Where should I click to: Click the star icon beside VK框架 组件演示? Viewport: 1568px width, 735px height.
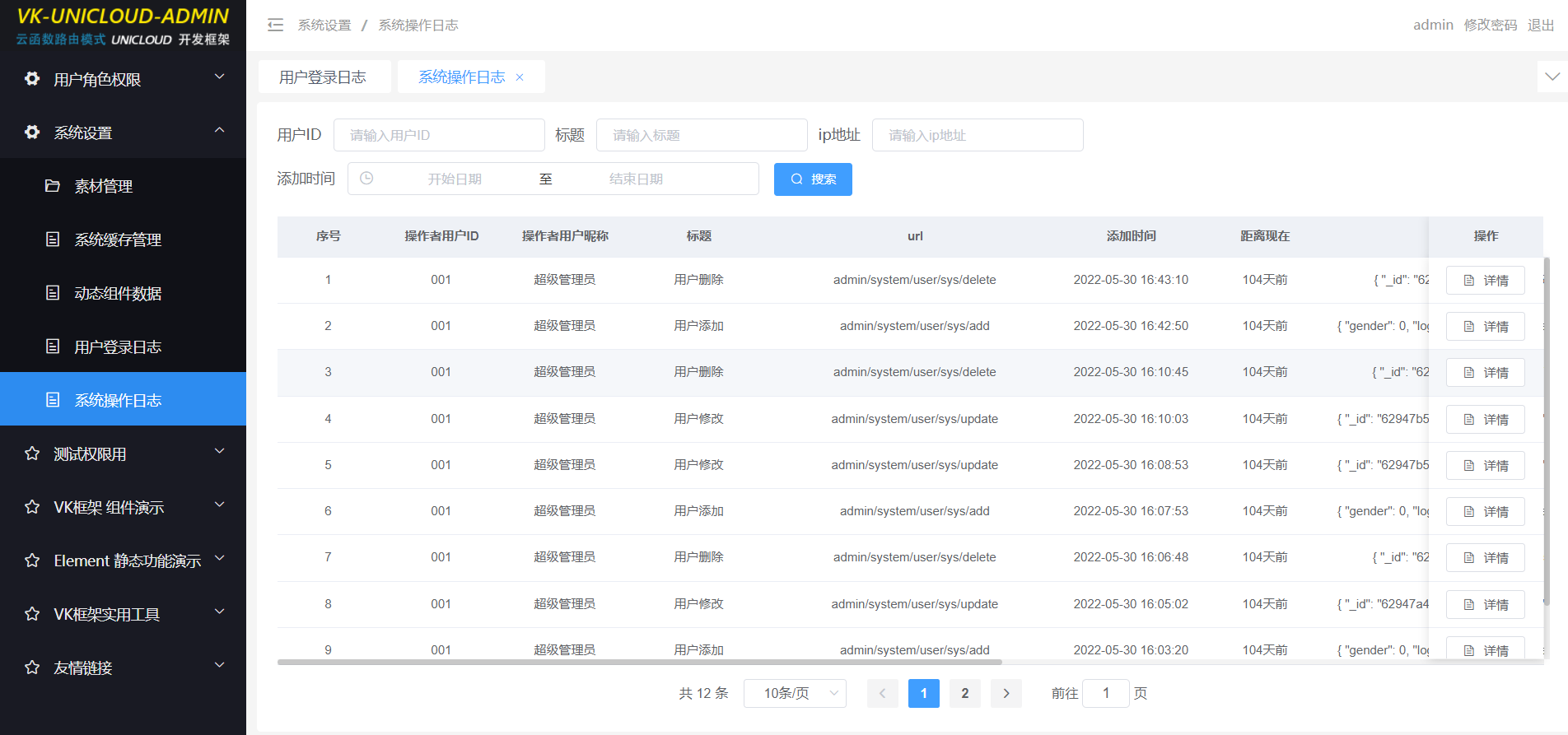tap(32, 507)
